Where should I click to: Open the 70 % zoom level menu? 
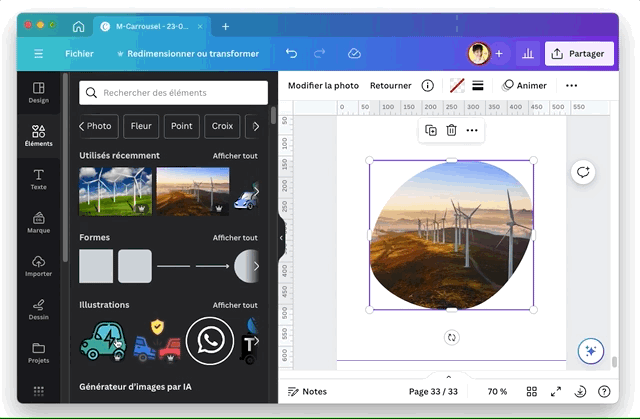[x=497, y=392]
